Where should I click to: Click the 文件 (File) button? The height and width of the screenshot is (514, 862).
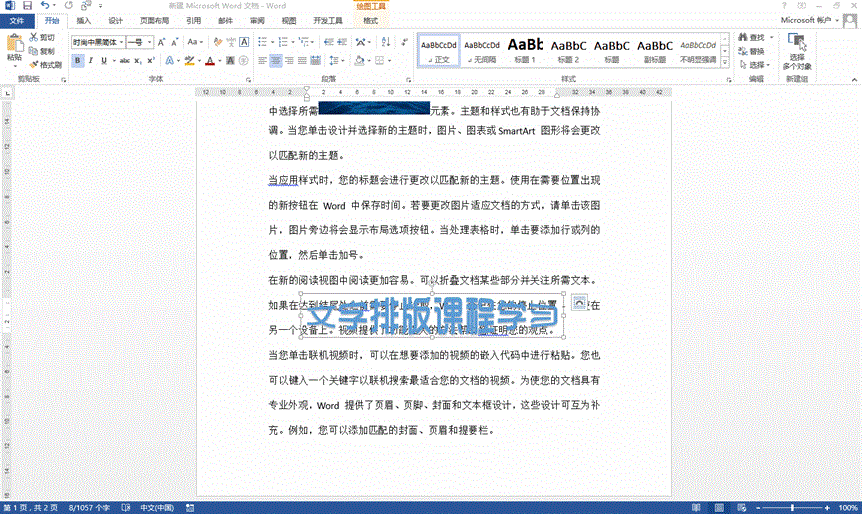click(16, 20)
